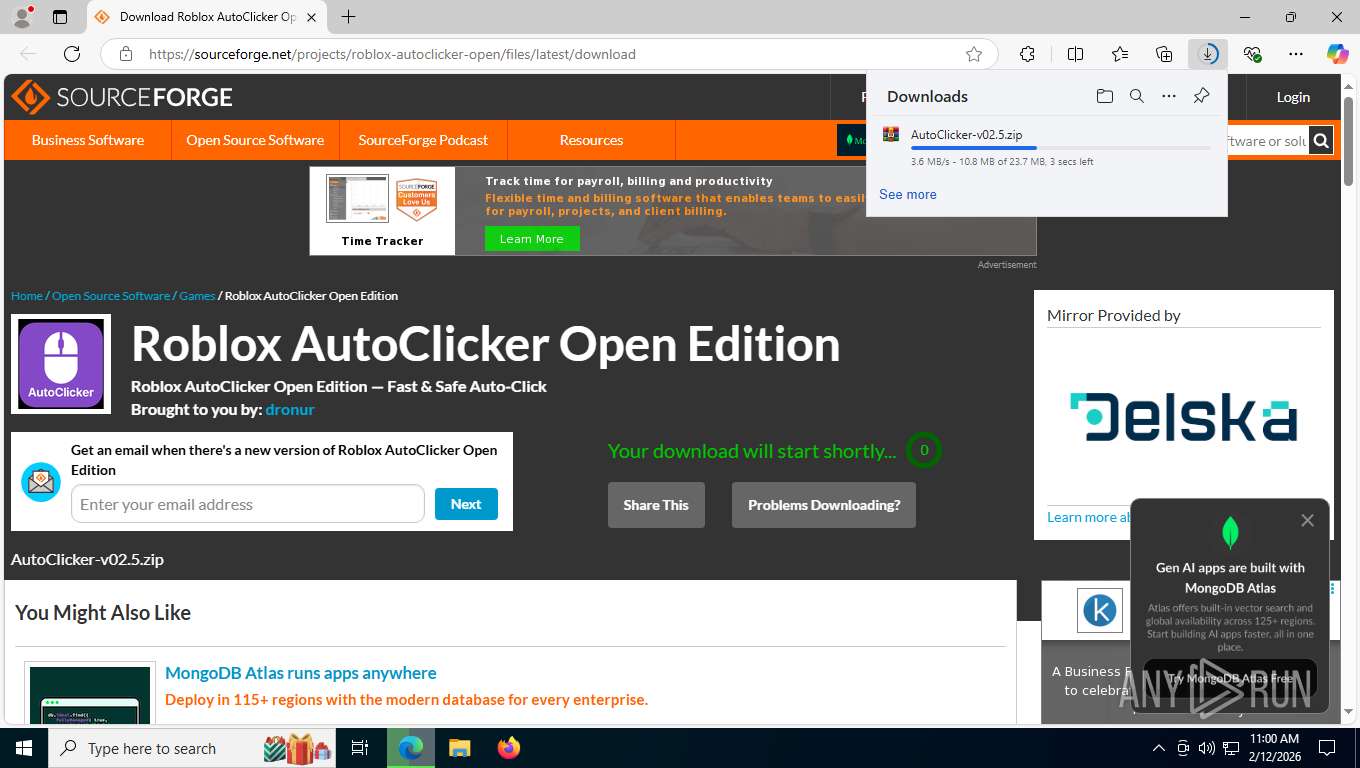
Task: Click the Delska mirror logo
Action: [x=1184, y=417]
